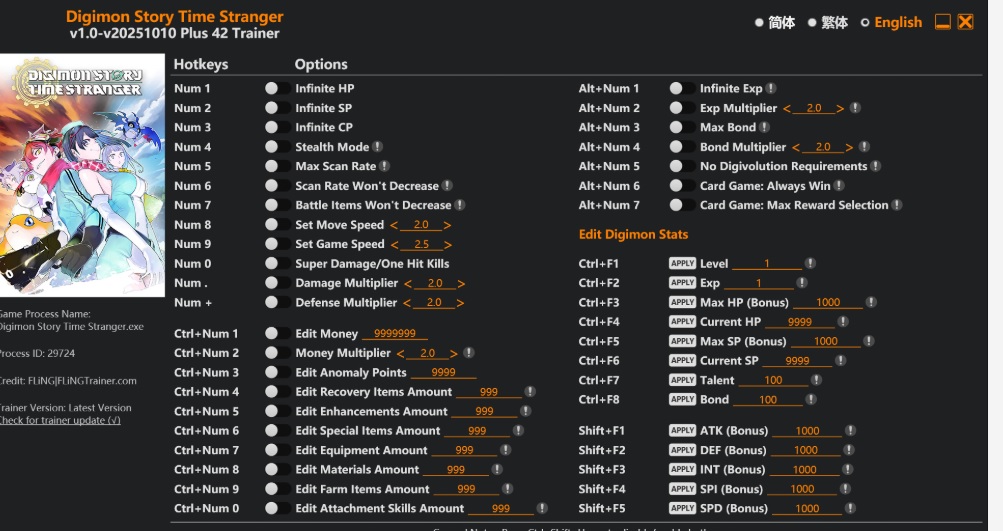Click info icon for Card Game: Max Reward Selection

coord(897,205)
